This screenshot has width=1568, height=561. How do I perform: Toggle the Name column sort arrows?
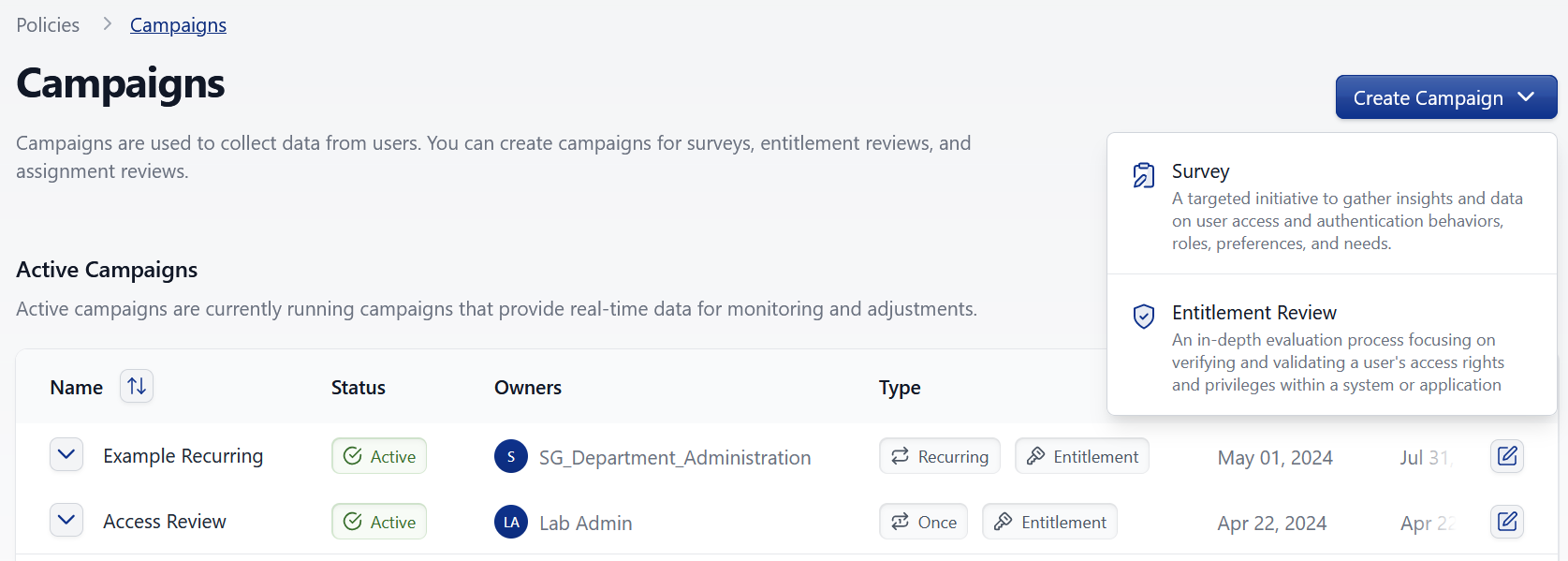(x=136, y=386)
